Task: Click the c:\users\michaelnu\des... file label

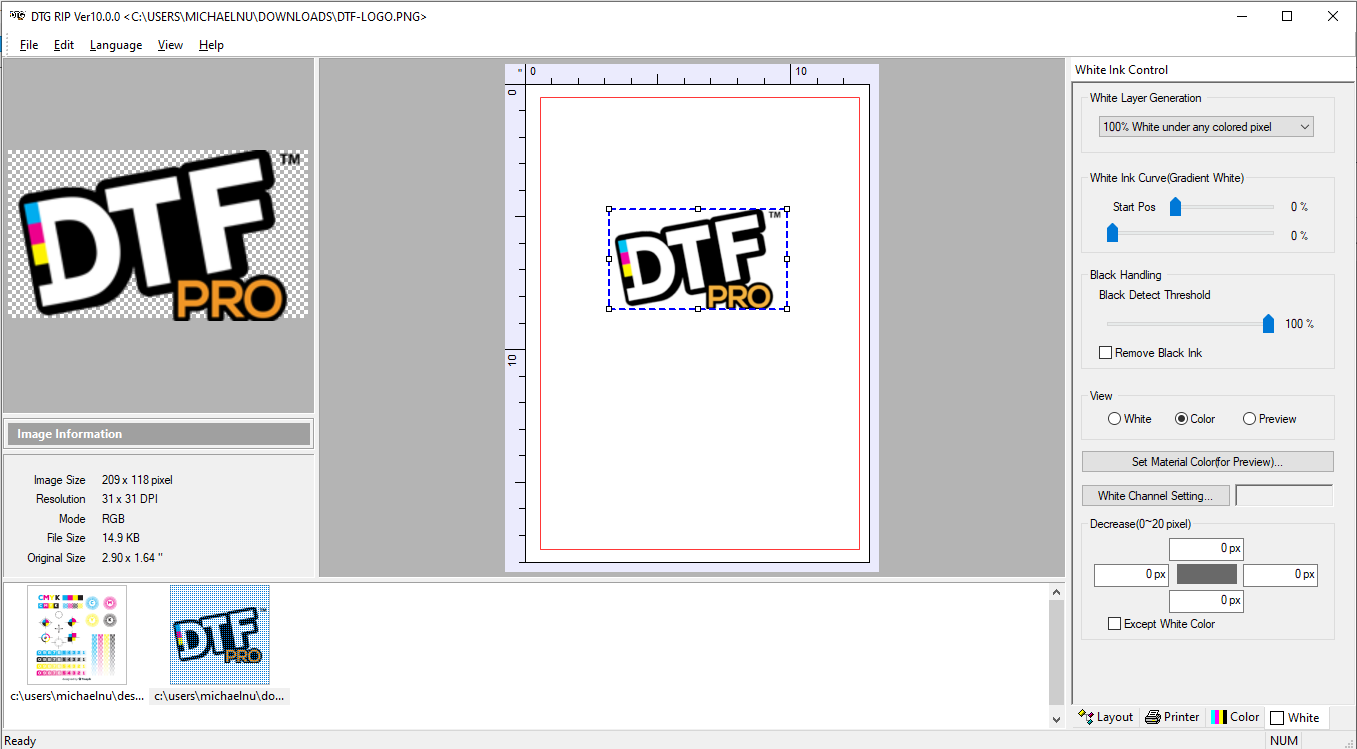Action: pyautogui.click(x=77, y=696)
